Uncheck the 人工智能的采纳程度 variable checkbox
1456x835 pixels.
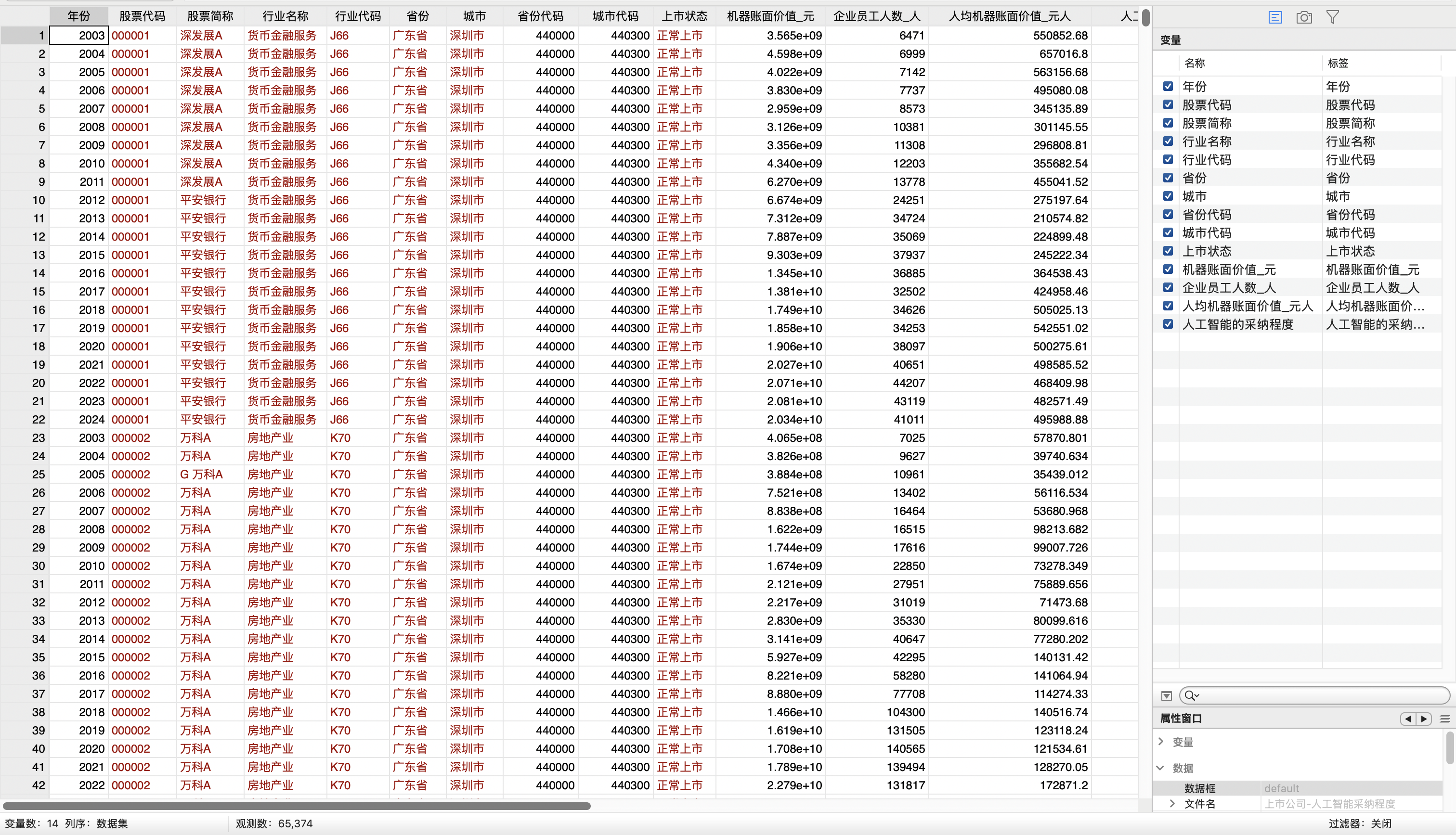[x=1168, y=324]
